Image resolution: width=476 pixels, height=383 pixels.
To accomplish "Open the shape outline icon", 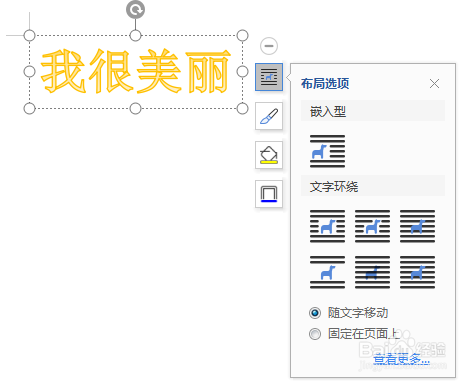I will [269, 194].
